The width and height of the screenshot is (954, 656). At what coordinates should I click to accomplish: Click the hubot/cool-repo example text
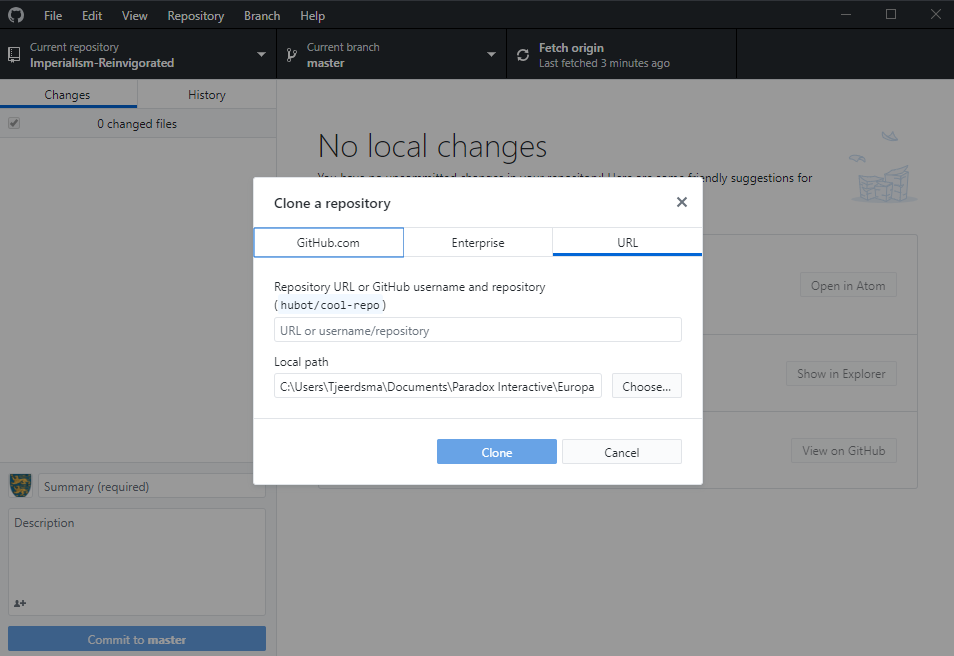[x=330, y=305]
